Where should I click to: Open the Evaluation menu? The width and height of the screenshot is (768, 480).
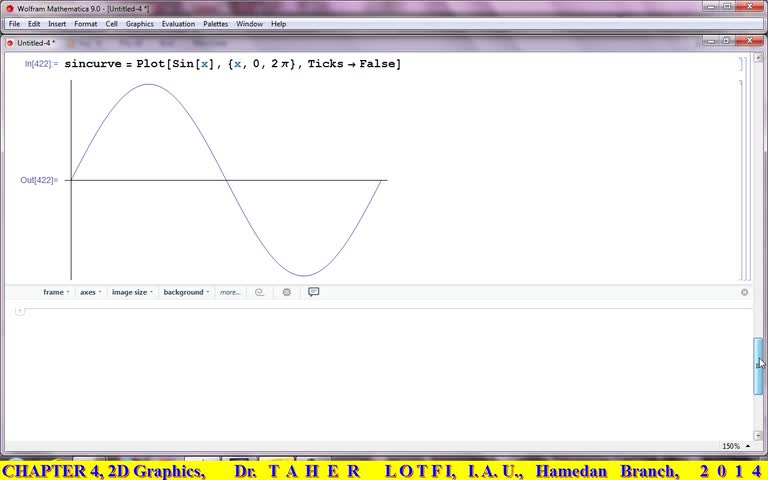(x=178, y=24)
